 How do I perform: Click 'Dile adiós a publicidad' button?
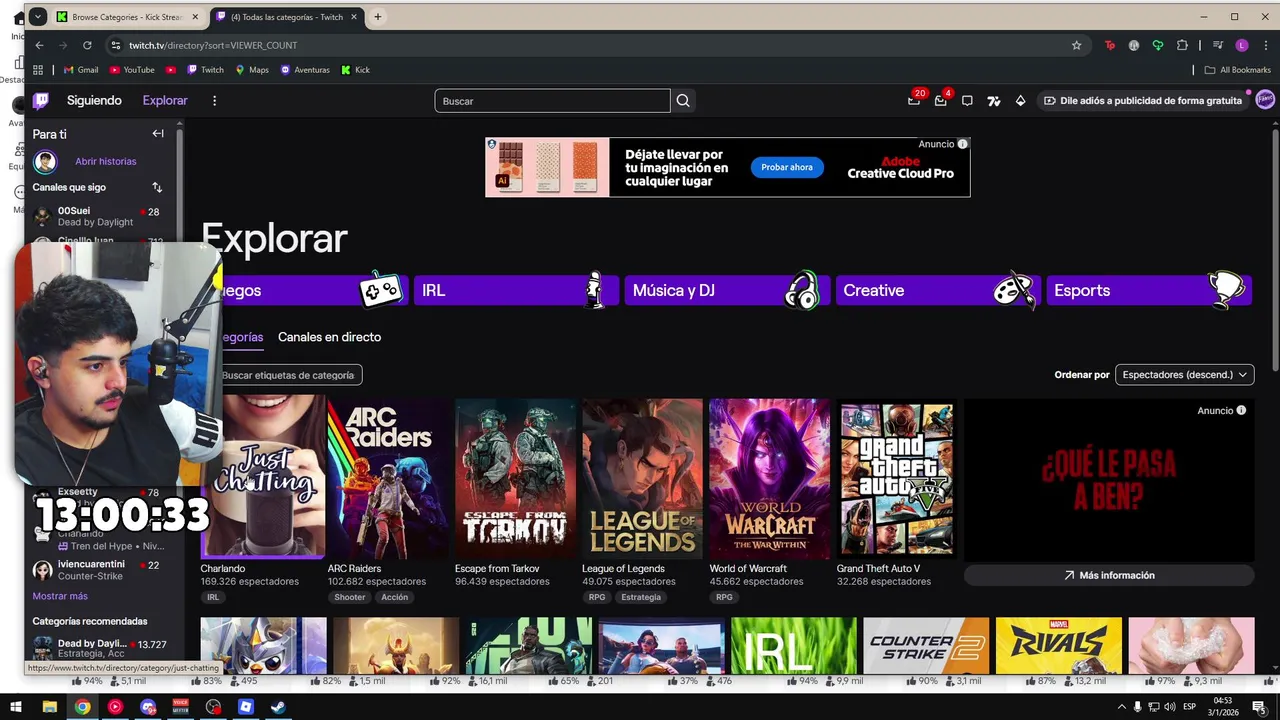point(1143,101)
